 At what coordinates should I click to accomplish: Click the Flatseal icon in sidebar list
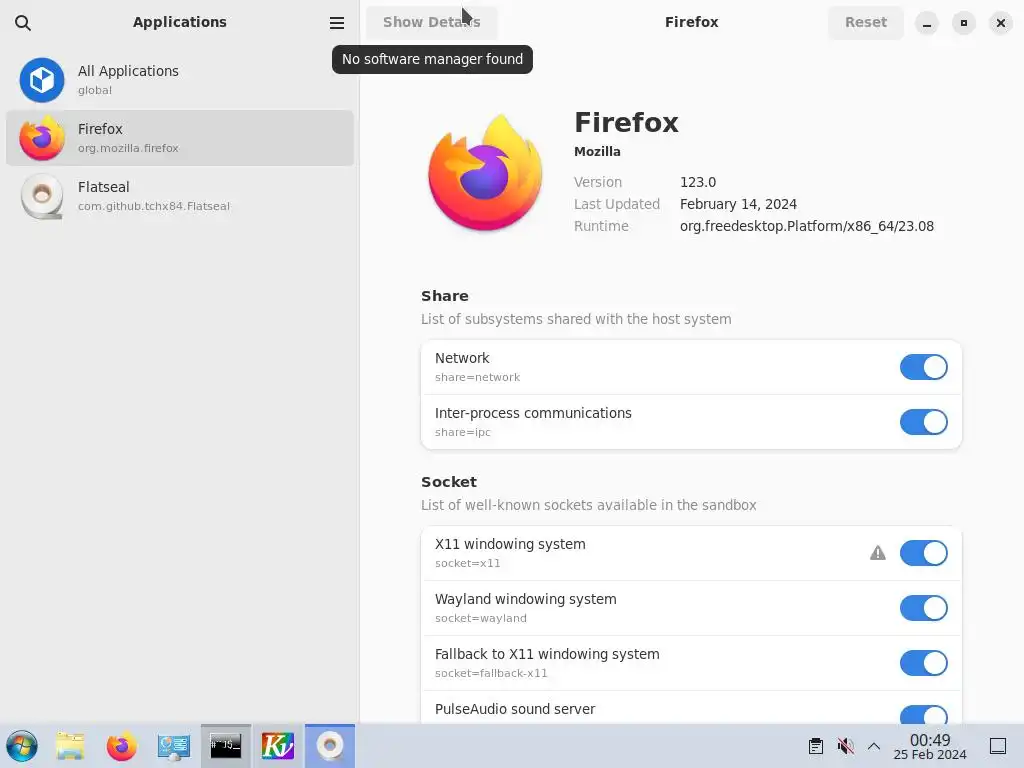tap(42, 196)
